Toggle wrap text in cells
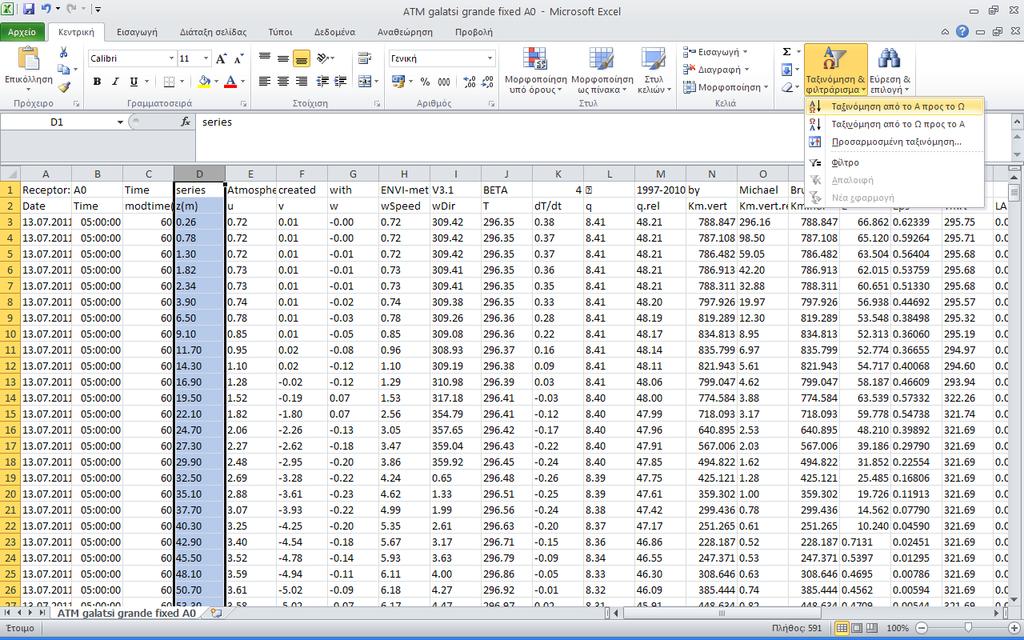Screen dimensions: 1024x640 tap(364, 59)
